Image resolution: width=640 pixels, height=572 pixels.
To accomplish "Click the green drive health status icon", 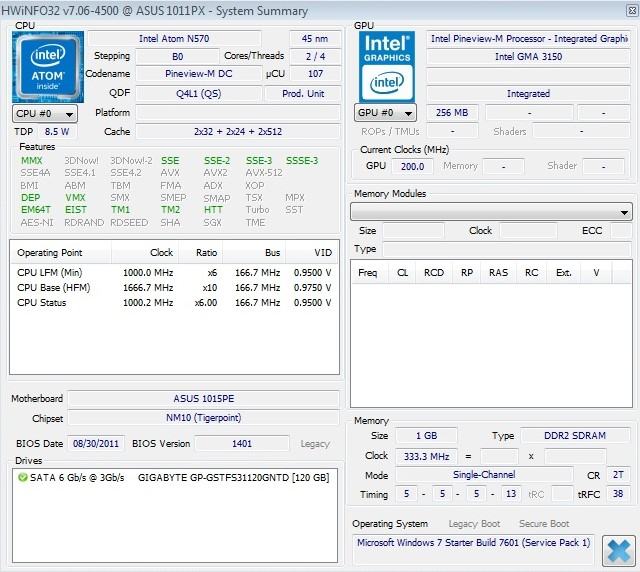I will pyautogui.click(x=23, y=477).
